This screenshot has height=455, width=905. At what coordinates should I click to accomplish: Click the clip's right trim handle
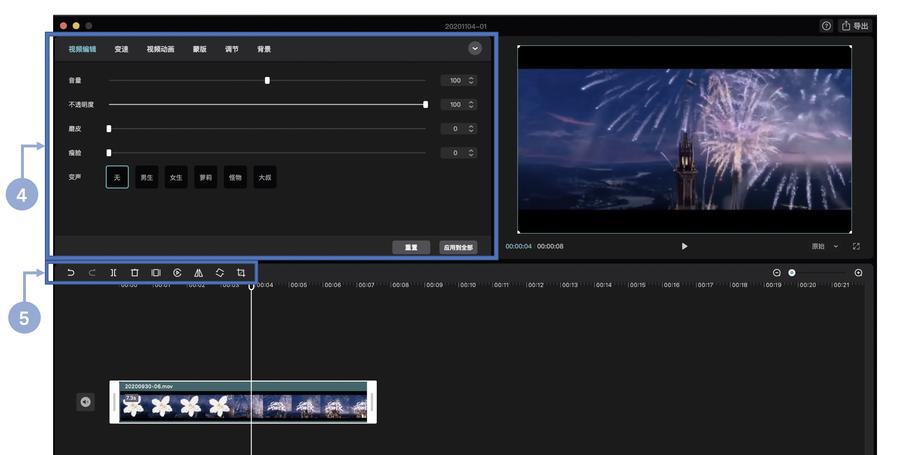coord(372,402)
